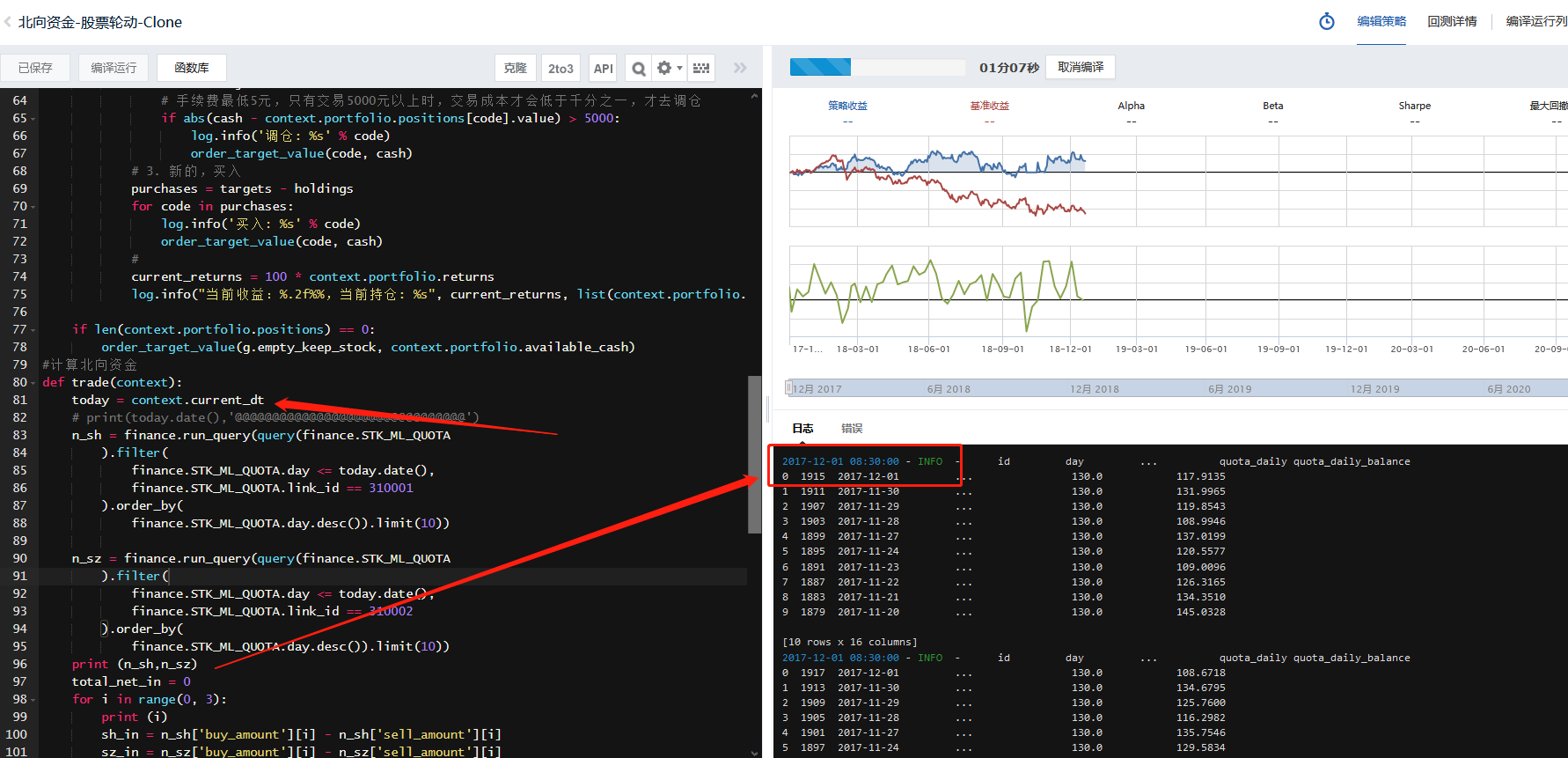
Task: Go back using the arrow beside strategy title
Action: tap(8, 22)
